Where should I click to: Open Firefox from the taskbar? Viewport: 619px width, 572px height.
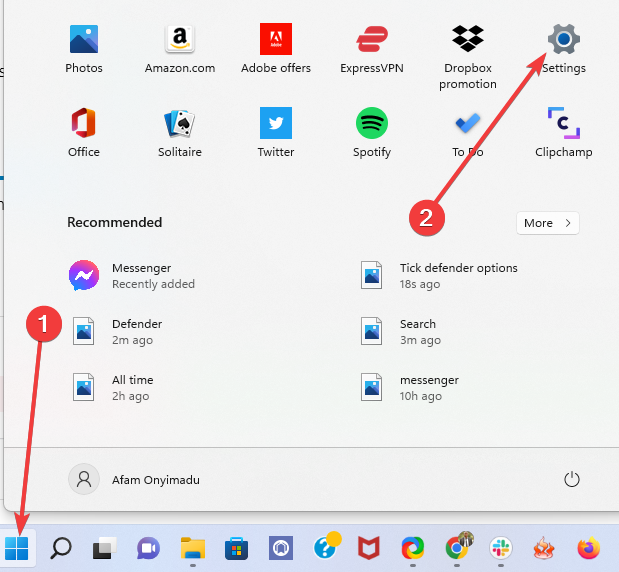click(589, 548)
